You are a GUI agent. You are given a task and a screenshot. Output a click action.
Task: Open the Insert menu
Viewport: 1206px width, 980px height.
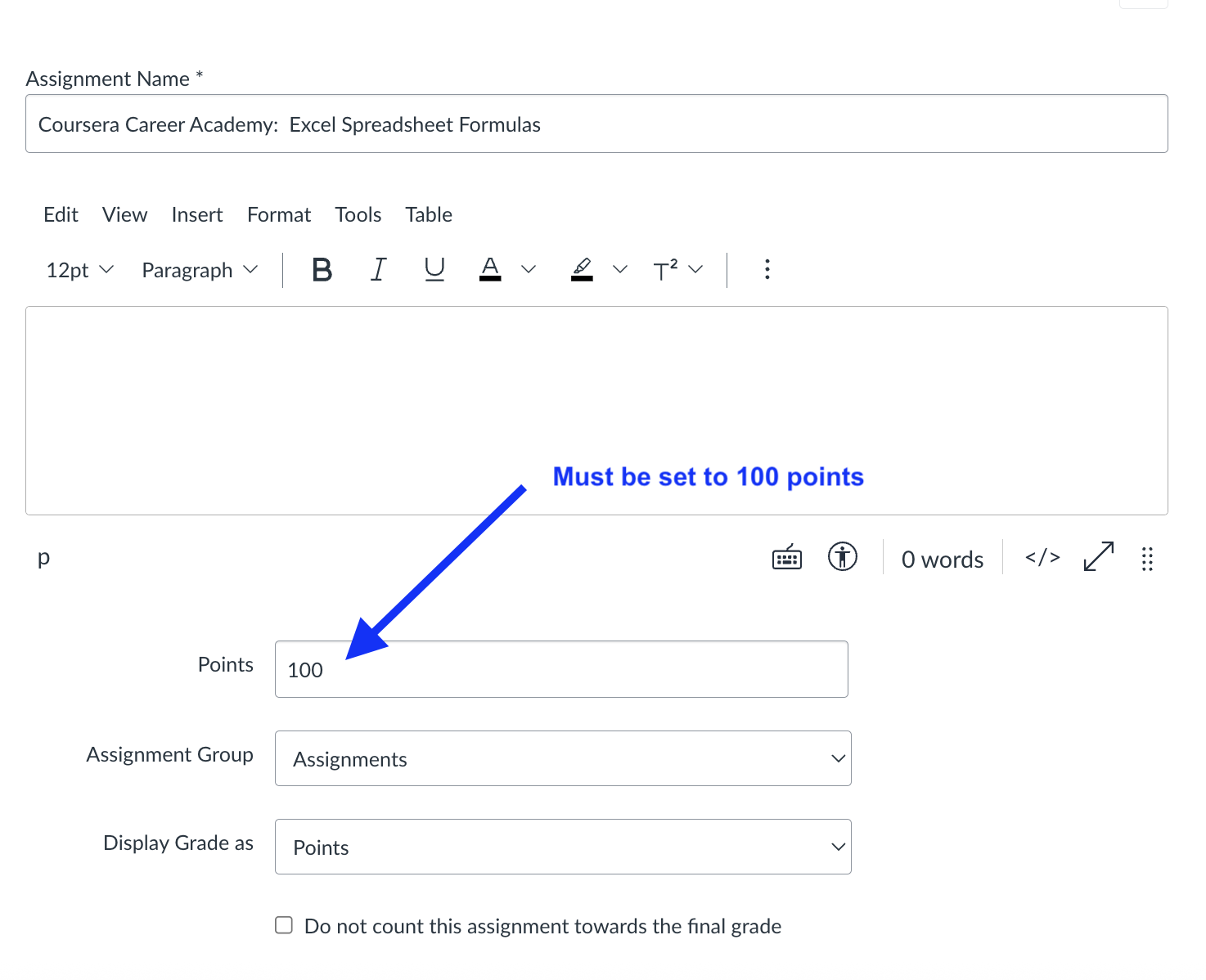click(x=197, y=214)
